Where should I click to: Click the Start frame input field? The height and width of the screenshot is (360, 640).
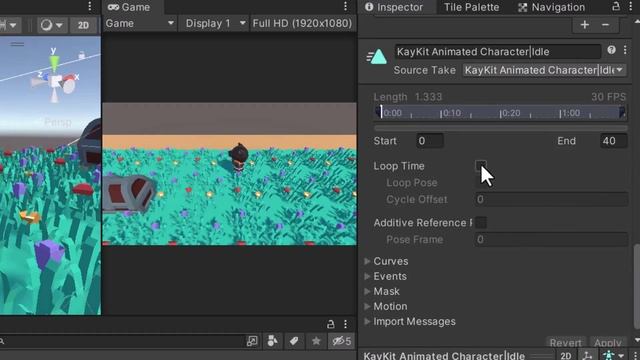click(x=430, y=141)
